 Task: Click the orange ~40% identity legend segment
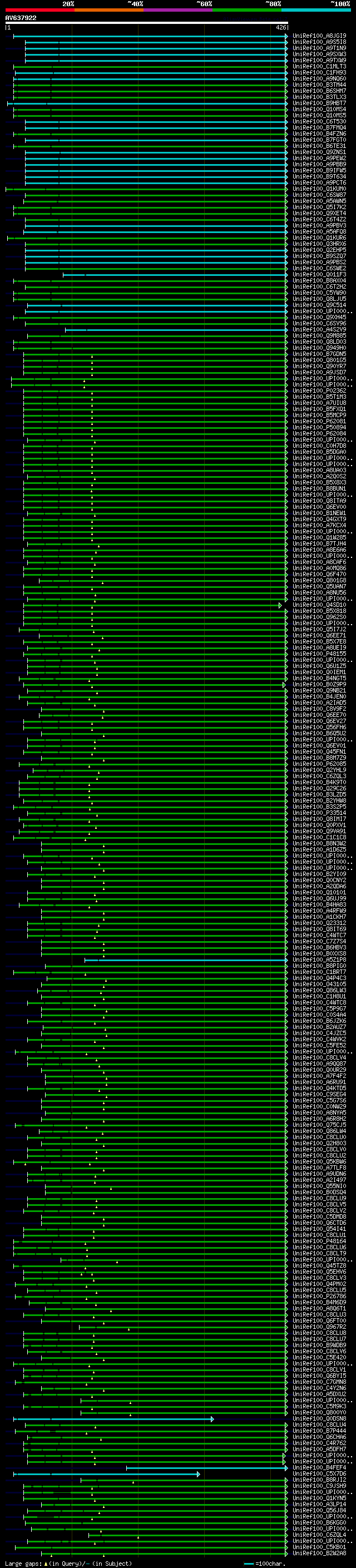click(x=108, y=10)
